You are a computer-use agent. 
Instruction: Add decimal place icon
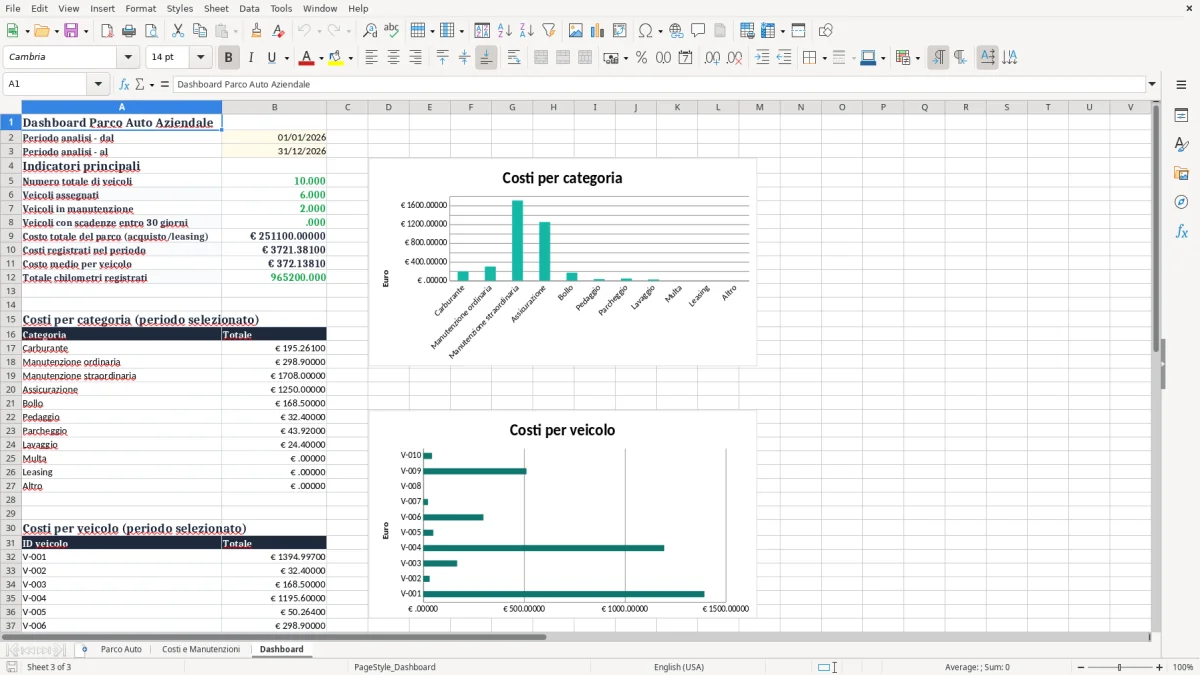[x=712, y=58]
